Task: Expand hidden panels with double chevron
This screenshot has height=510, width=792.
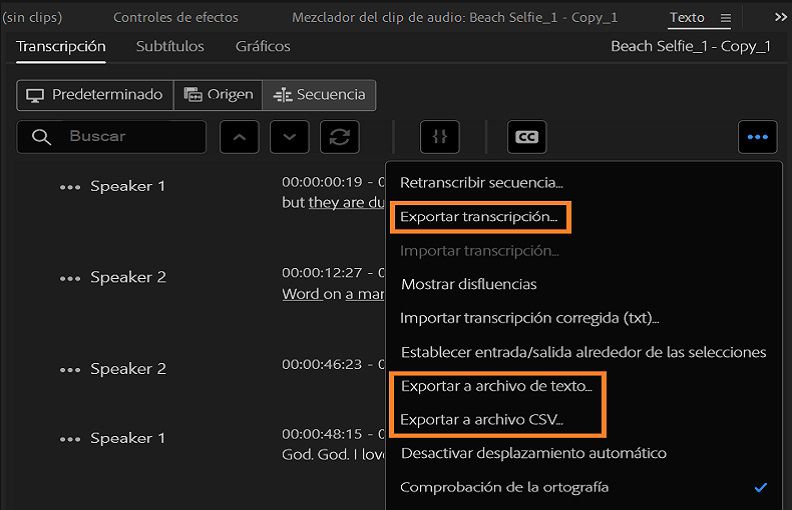Action: [x=780, y=17]
